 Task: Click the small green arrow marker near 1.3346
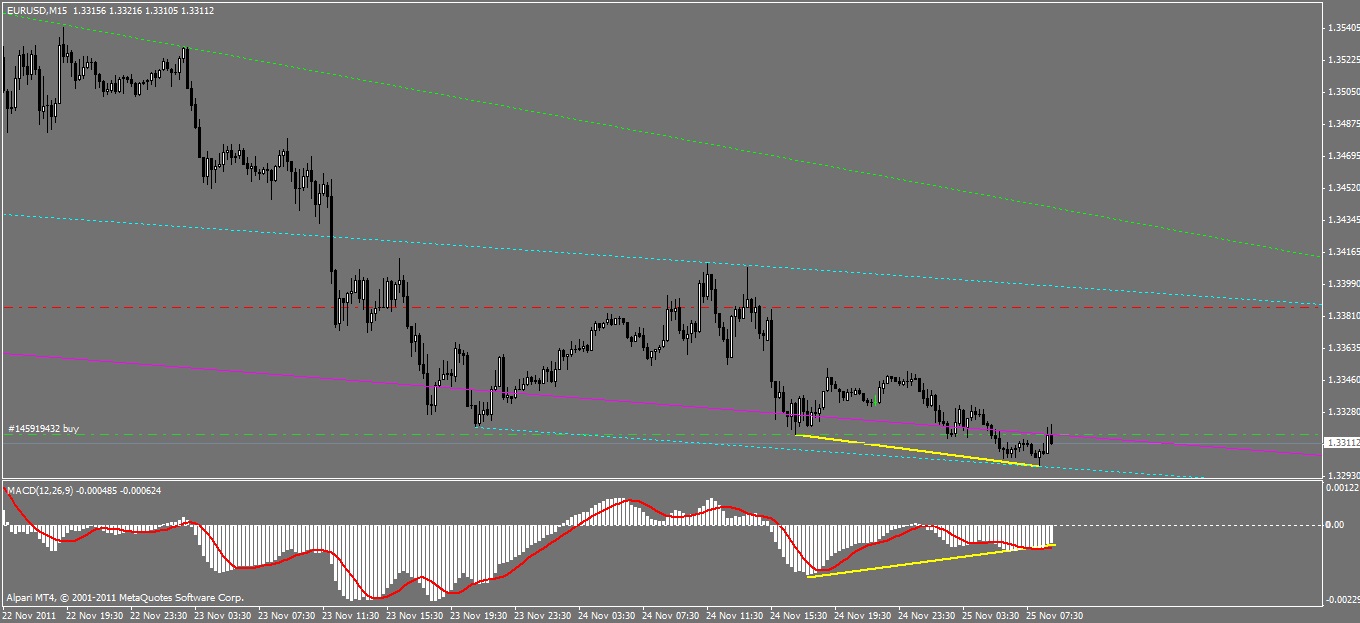point(875,401)
